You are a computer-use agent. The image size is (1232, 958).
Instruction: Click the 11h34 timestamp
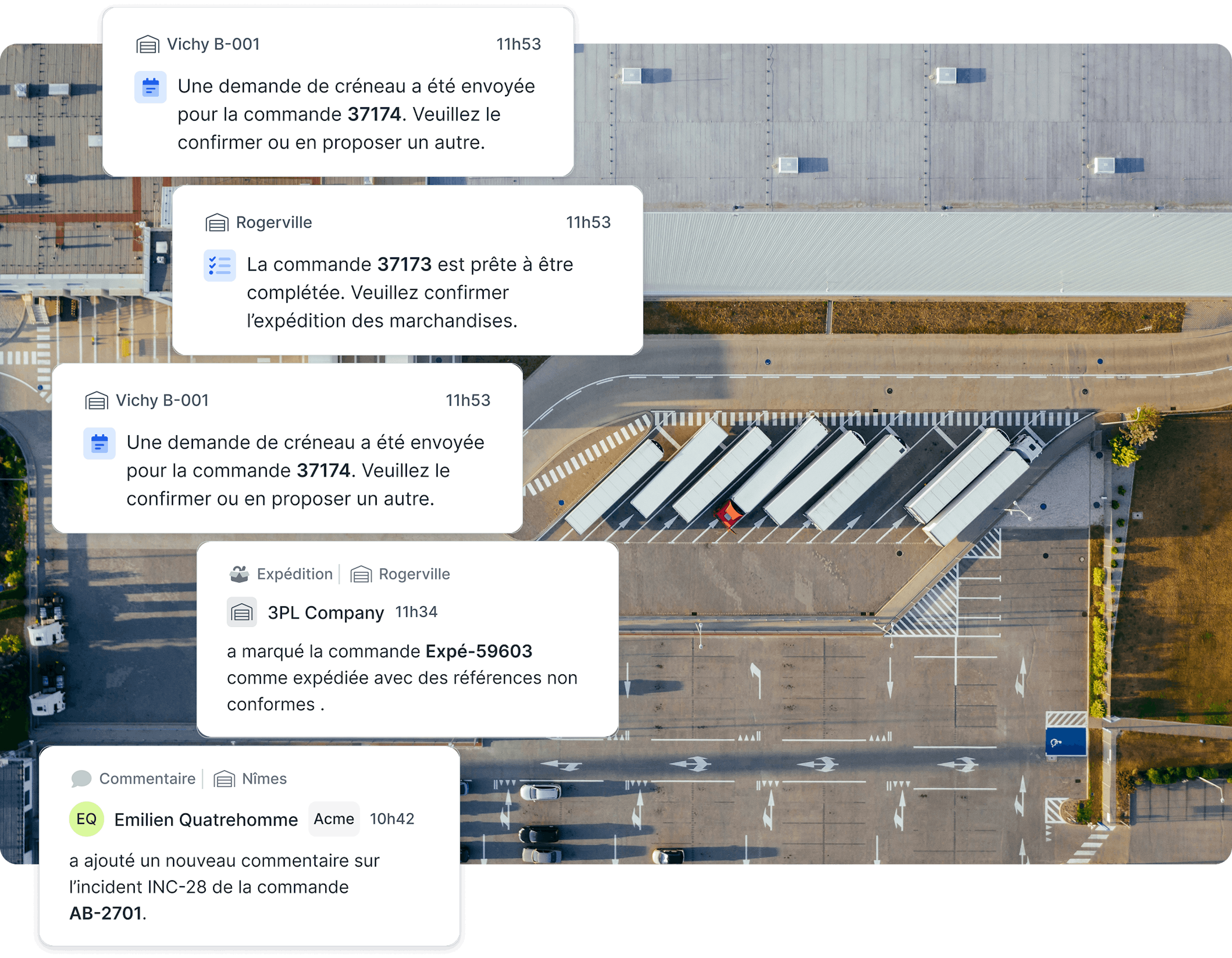(x=416, y=612)
